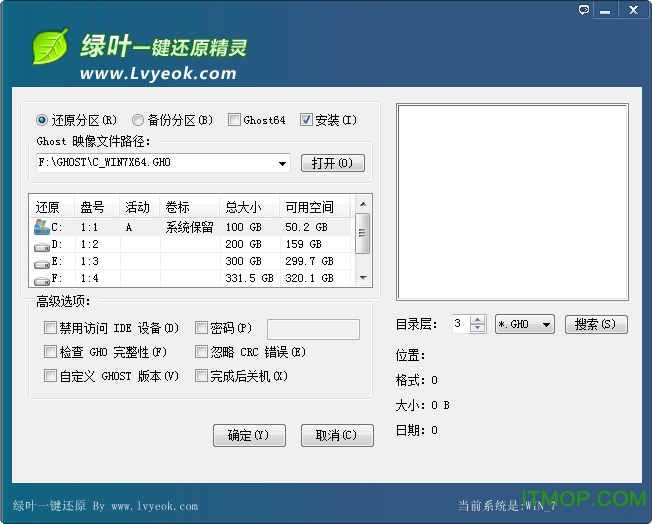The image size is (652, 524).
Task: Click the 确定(Y) button
Action: 249,435
